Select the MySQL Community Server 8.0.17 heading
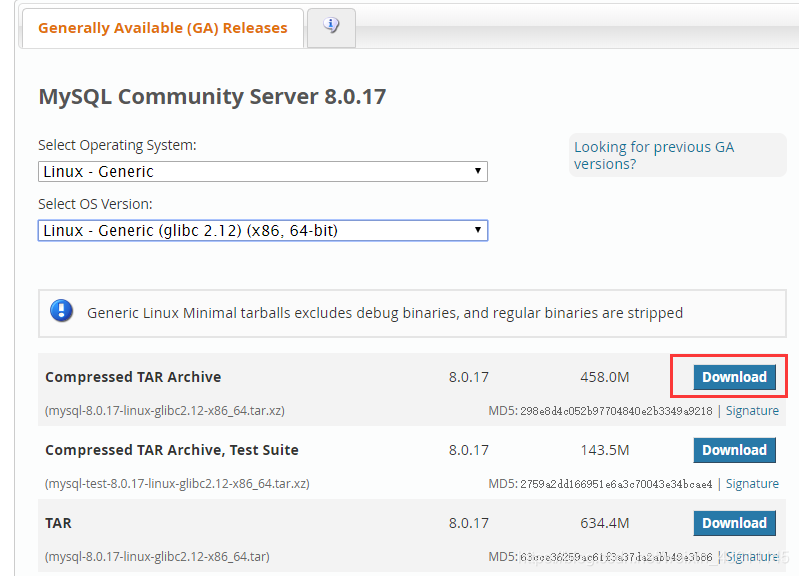Image resolution: width=799 pixels, height=576 pixels. coord(212,96)
